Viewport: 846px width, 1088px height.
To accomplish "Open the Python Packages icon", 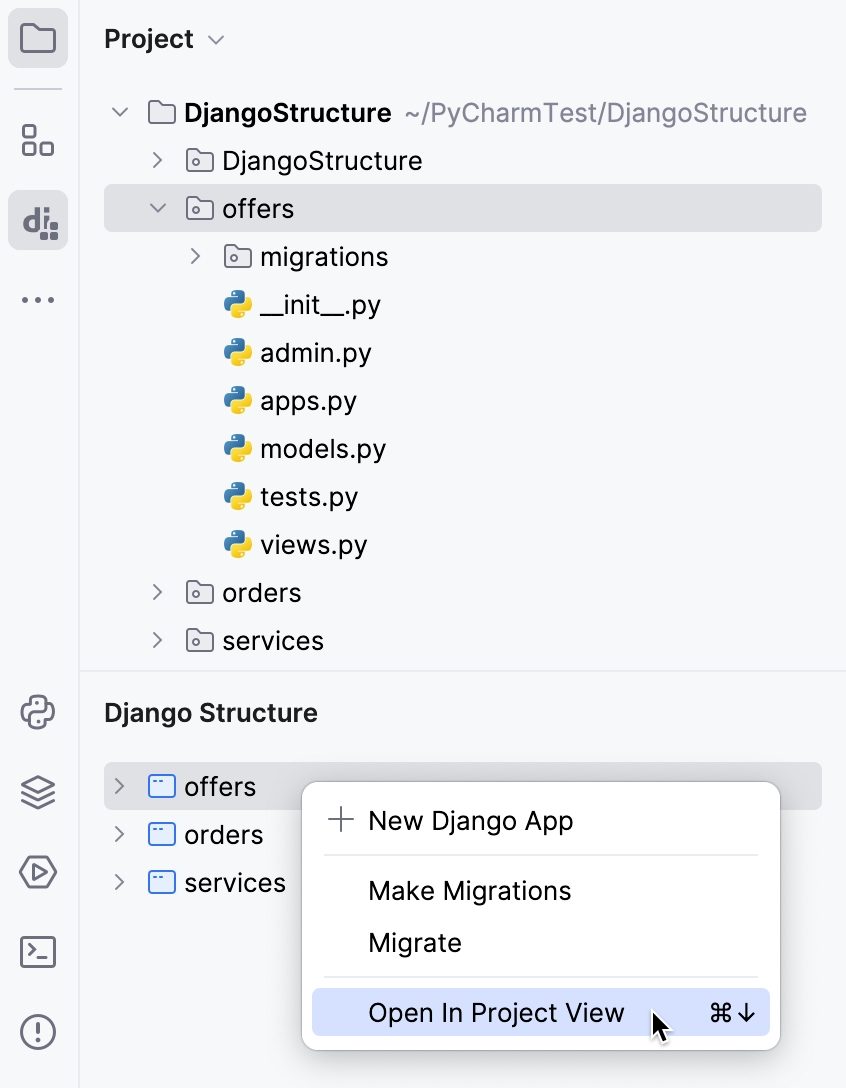I will click(x=38, y=713).
